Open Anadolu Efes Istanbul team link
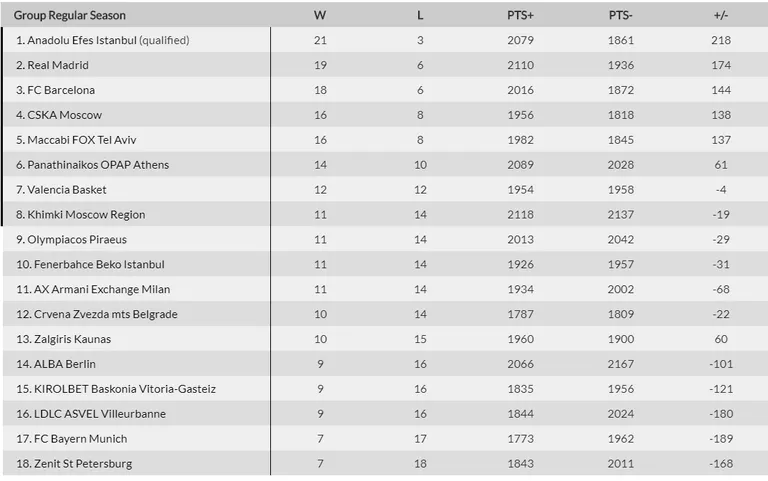 (x=82, y=40)
